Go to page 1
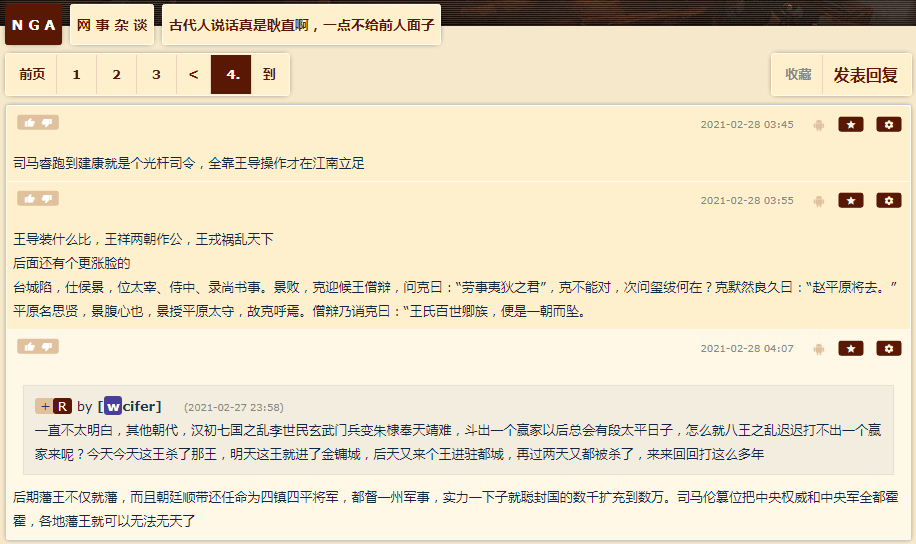Viewport: 916px width, 544px height. (77, 74)
